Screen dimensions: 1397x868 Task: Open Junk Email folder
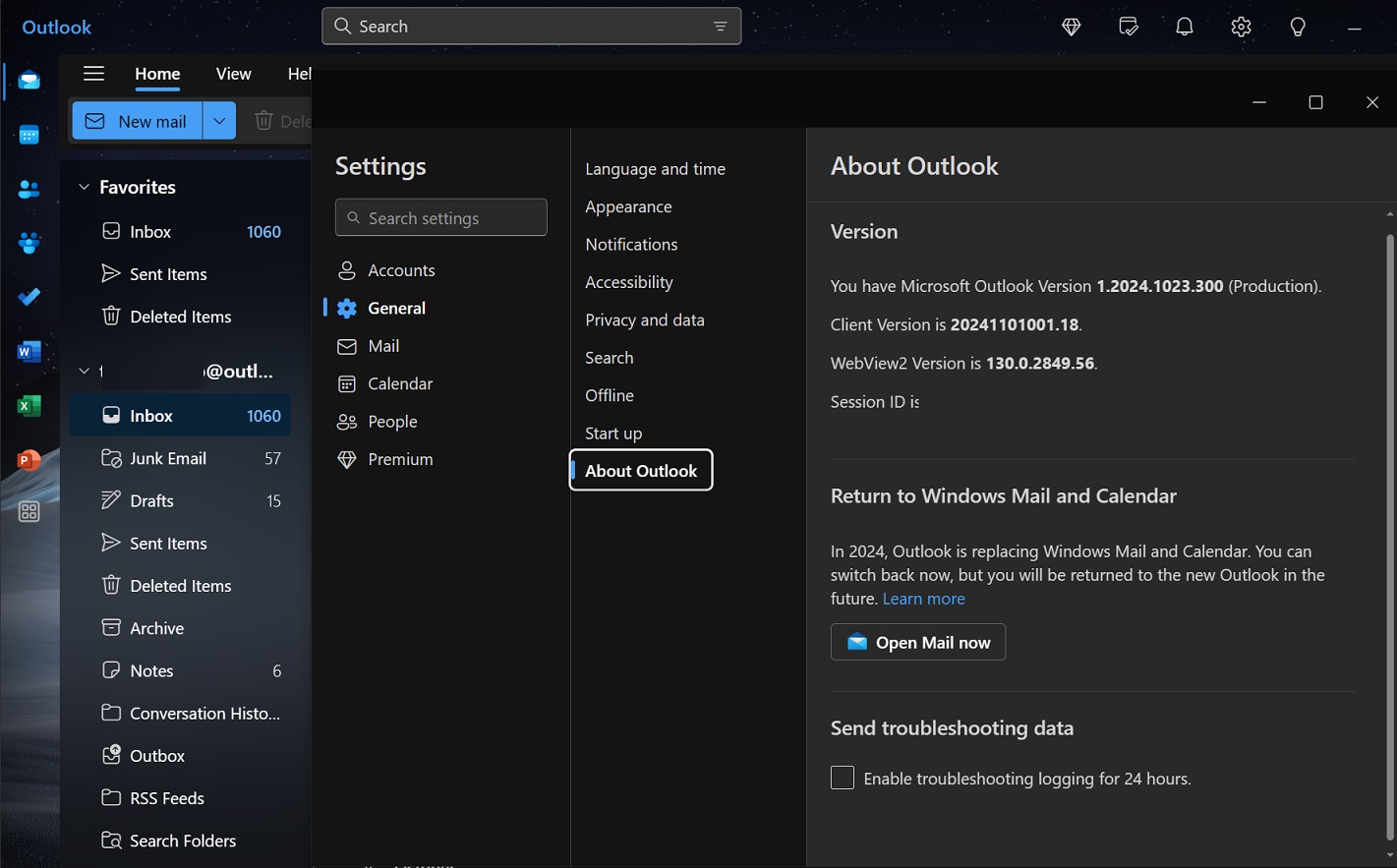coord(180,458)
